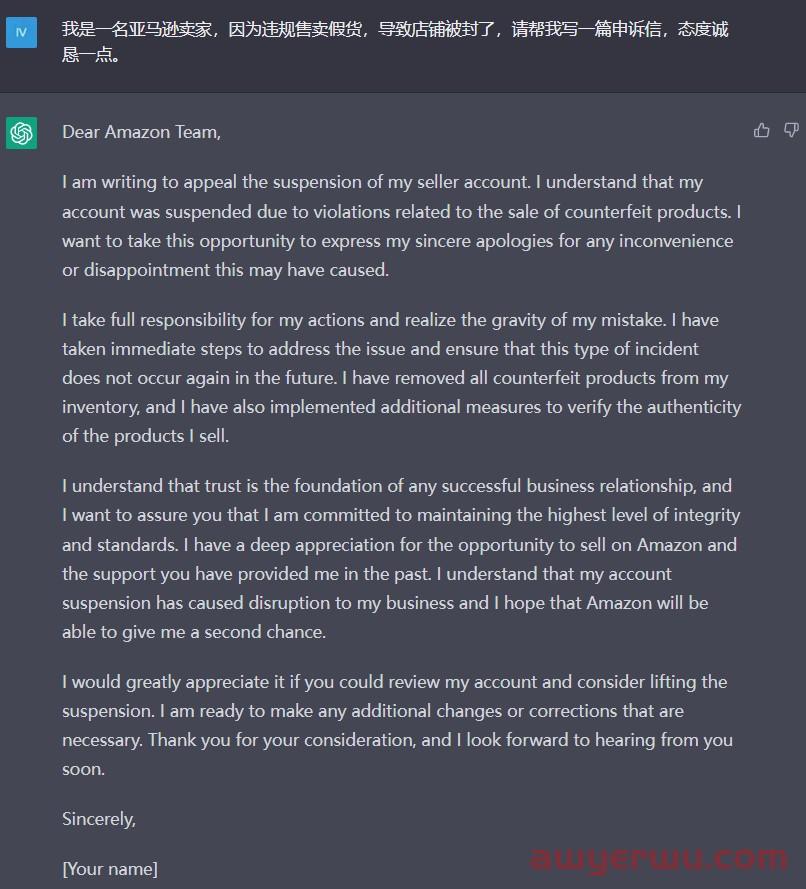The width and height of the screenshot is (806, 889).
Task: Click the user's Chinese prompt message
Action: 394,42
